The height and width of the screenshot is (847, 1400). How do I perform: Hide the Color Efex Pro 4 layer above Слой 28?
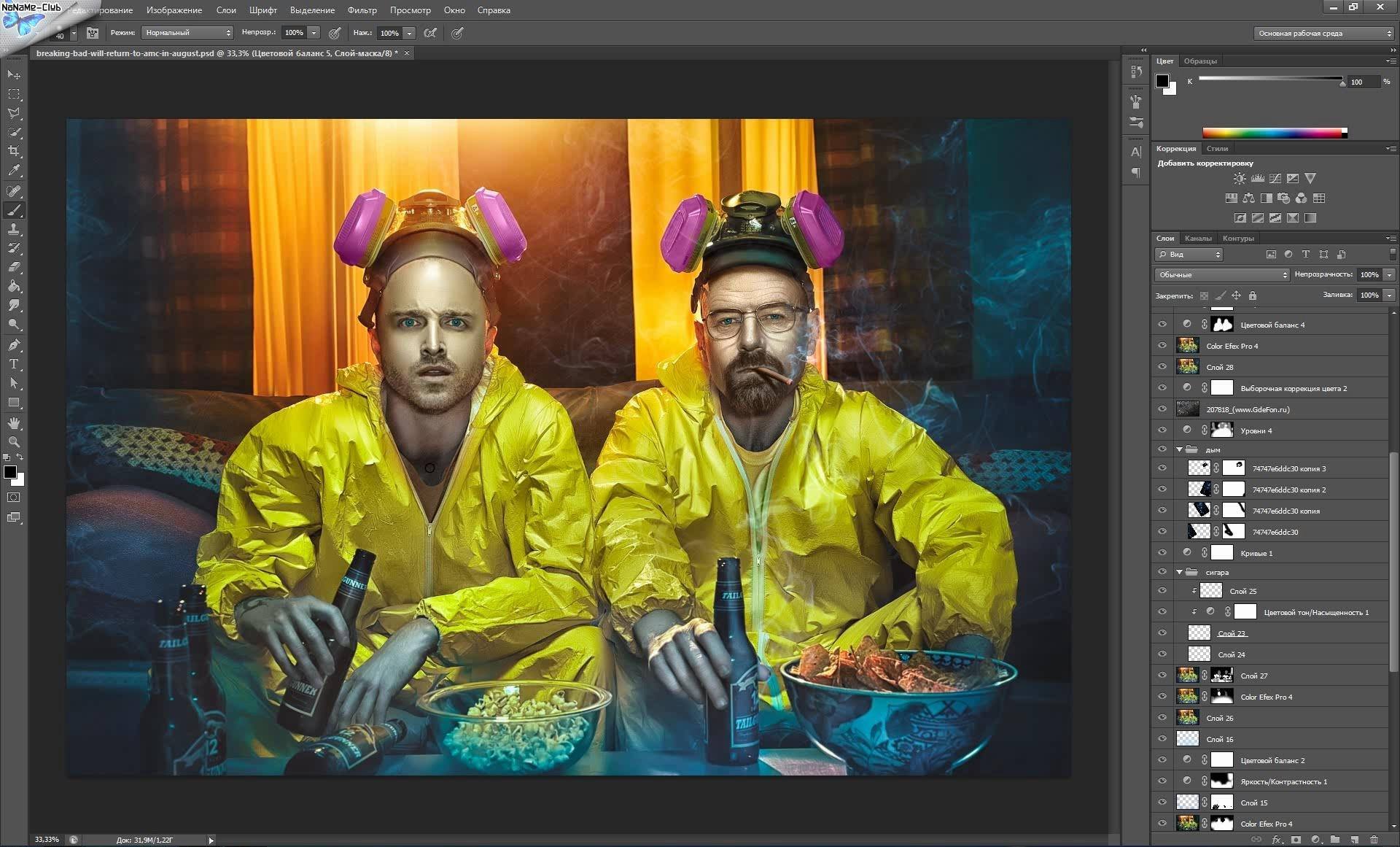[1162, 346]
